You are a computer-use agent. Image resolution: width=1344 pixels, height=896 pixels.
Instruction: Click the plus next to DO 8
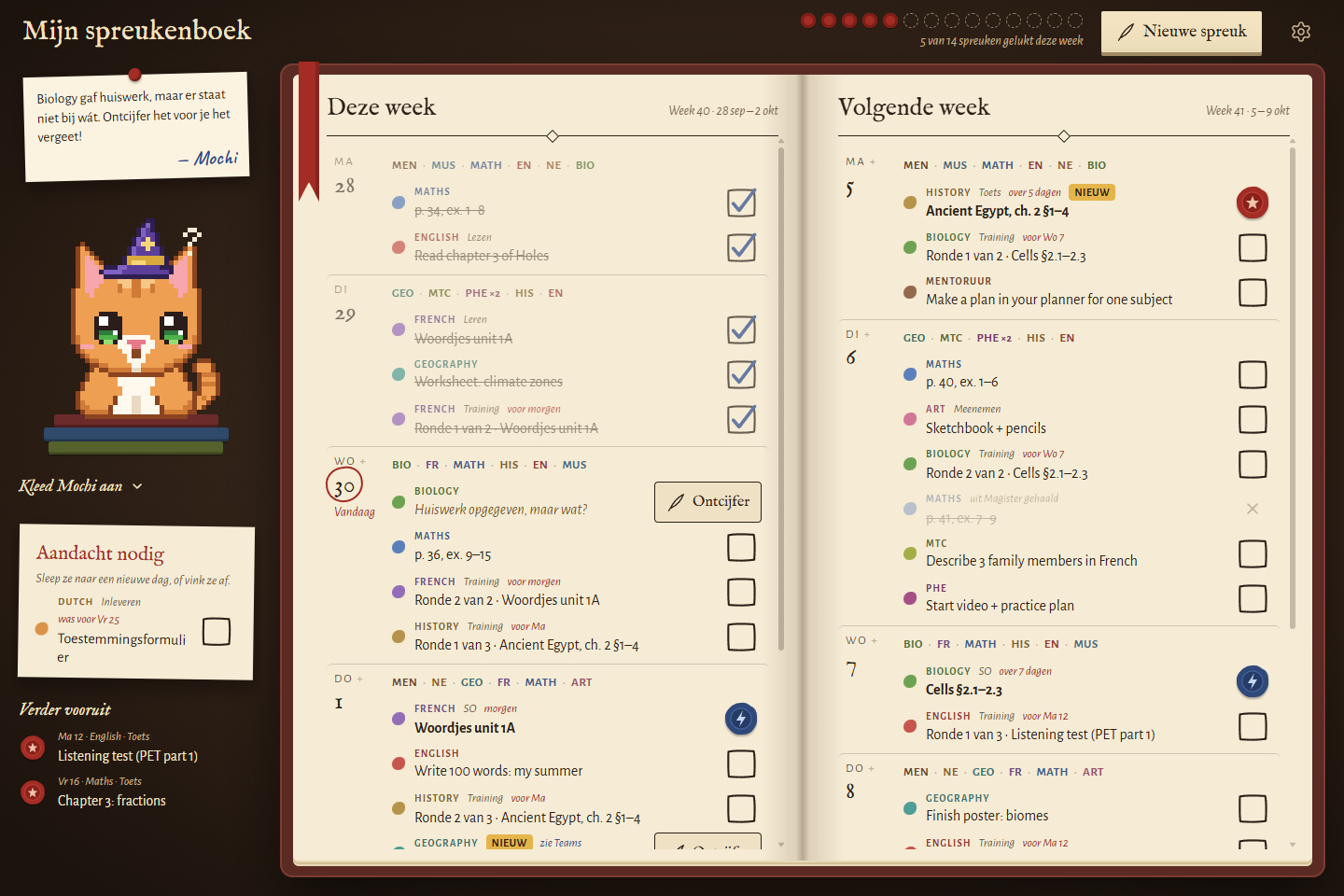(x=872, y=768)
